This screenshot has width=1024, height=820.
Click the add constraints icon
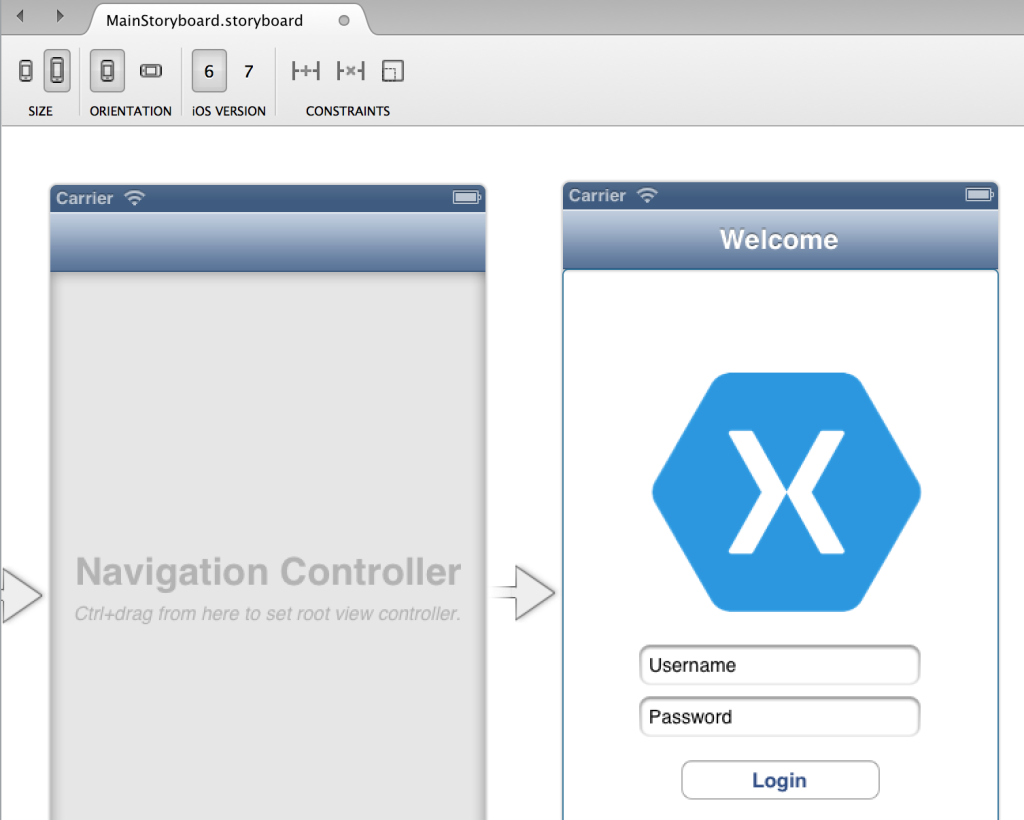(x=306, y=71)
